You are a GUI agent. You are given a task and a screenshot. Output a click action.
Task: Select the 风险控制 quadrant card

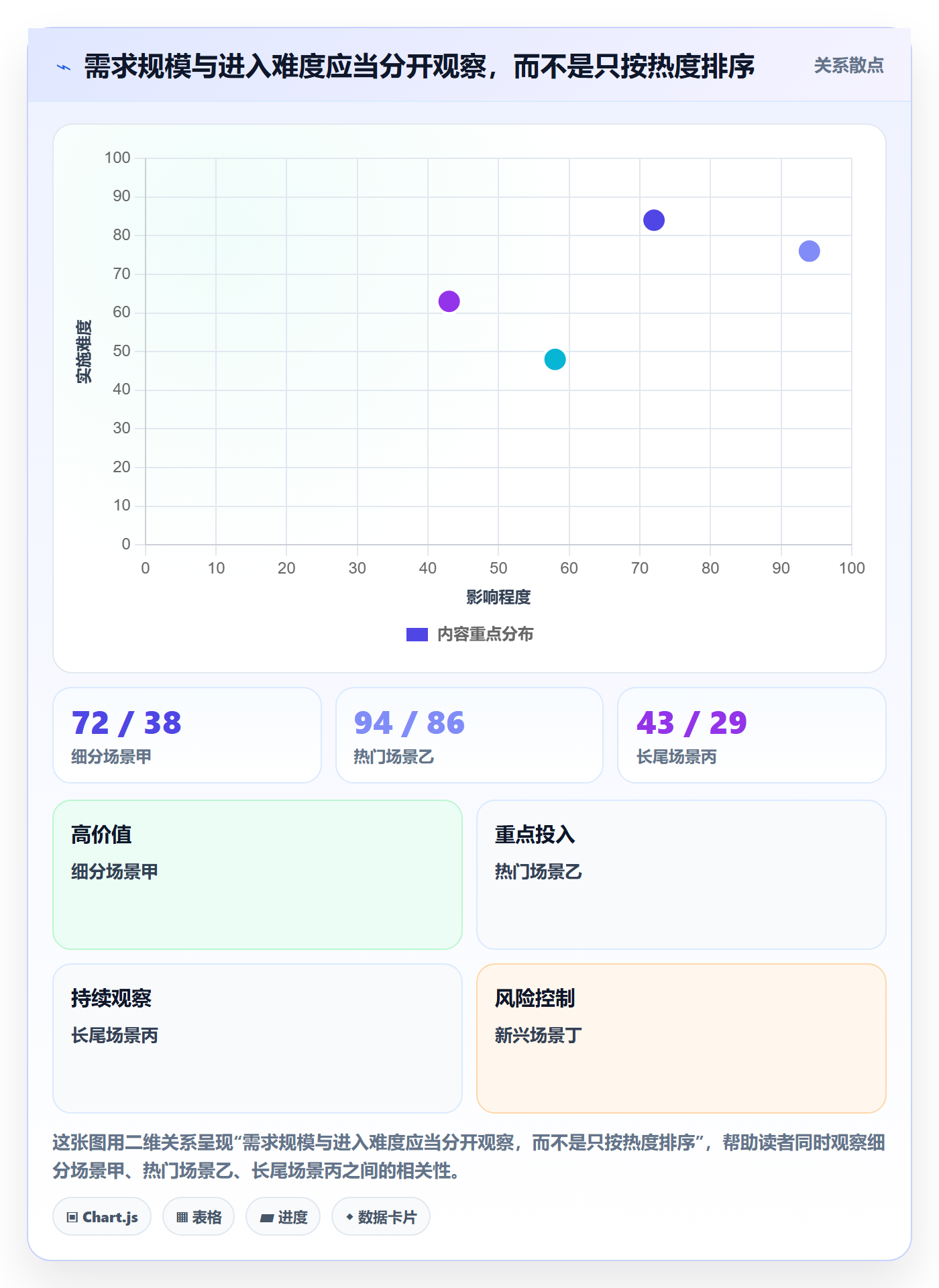pos(681,1038)
